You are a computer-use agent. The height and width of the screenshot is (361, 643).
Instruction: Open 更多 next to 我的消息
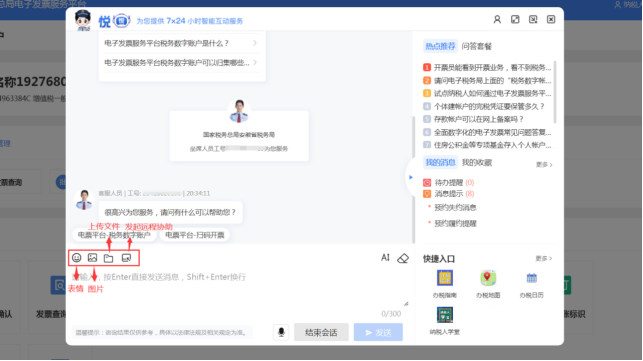pyautogui.click(x=544, y=165)
